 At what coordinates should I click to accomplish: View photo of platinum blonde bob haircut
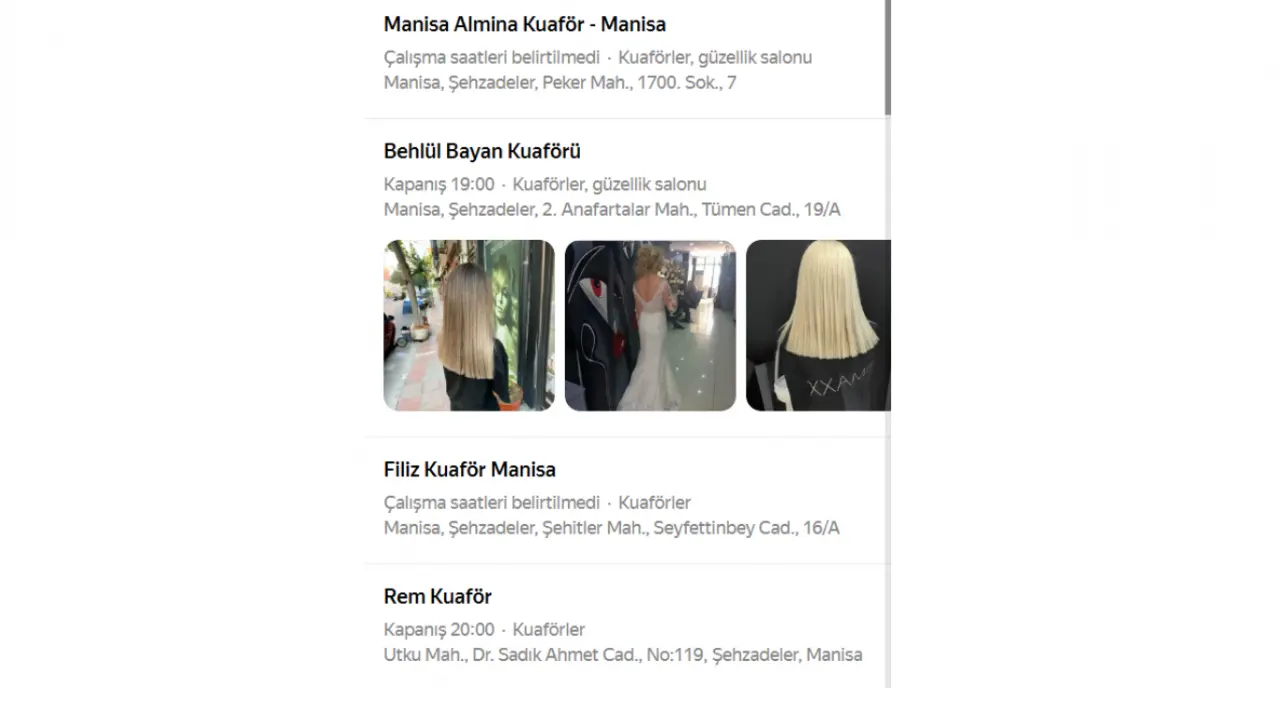[818, 325]
